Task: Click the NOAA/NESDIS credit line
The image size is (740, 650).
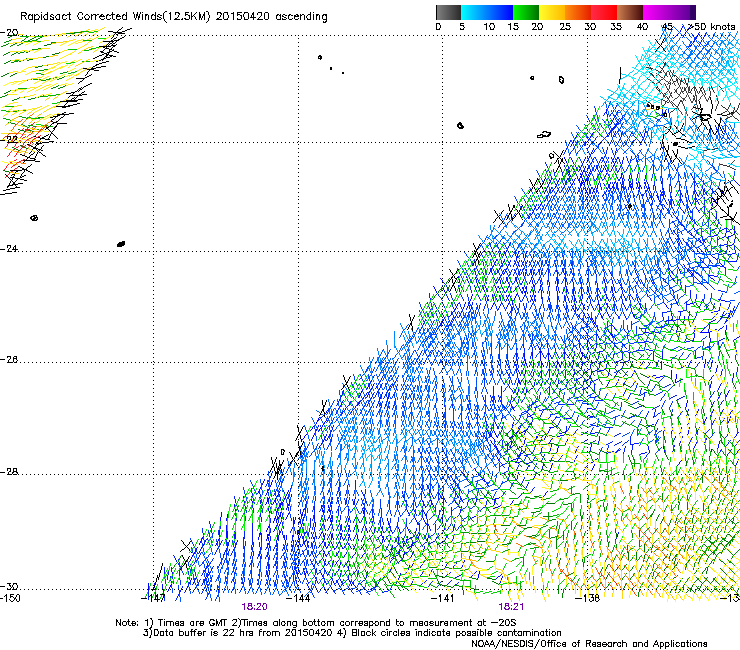Action: [589, 644]
